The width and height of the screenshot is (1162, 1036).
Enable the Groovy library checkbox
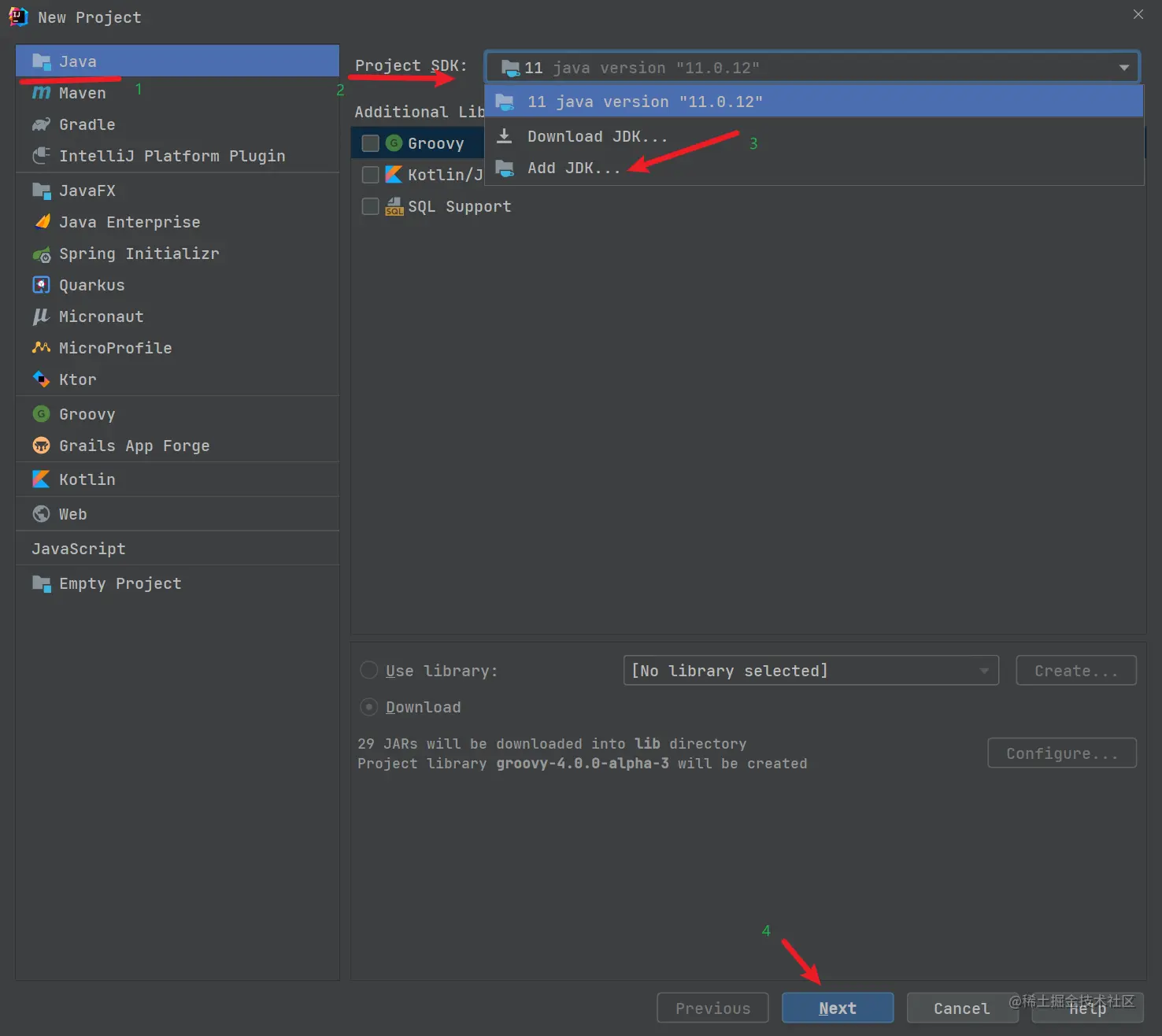click(x=370, y=143)
